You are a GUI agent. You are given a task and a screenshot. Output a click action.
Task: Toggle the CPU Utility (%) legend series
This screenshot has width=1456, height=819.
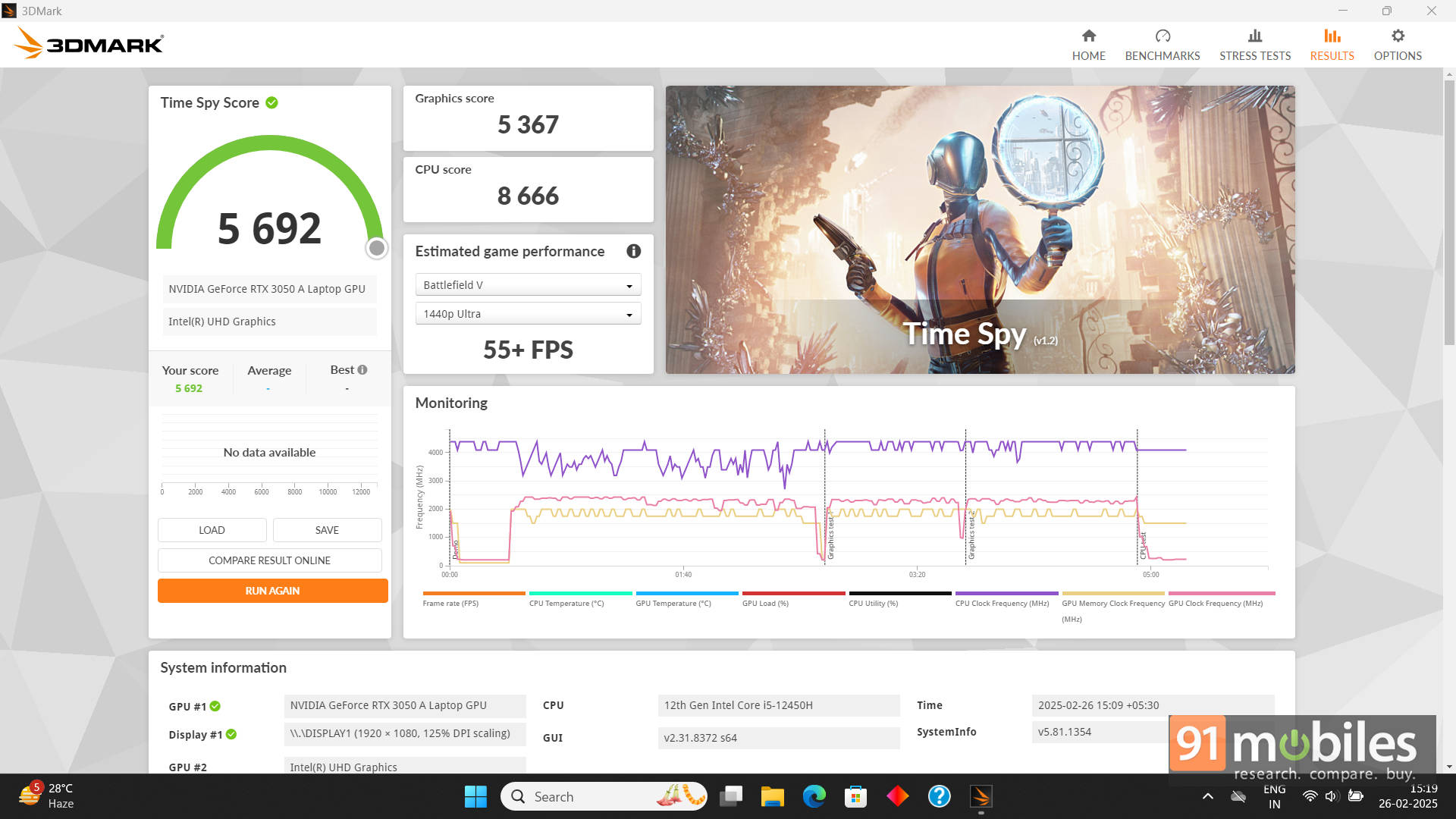click(x=899, y=599)
